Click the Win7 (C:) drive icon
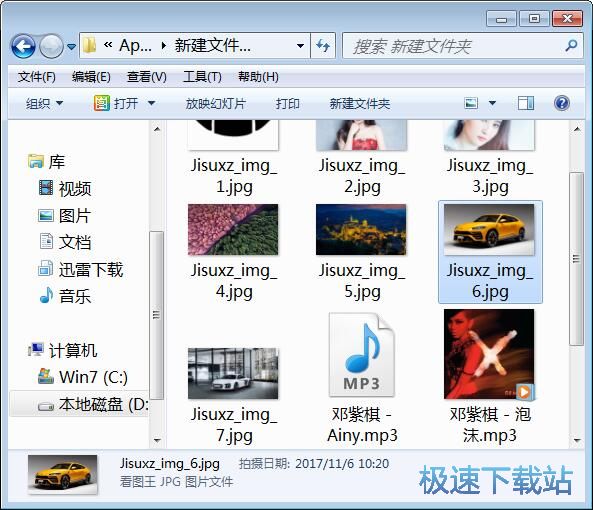Screen dimensions: 593x510 click(46, 376)
